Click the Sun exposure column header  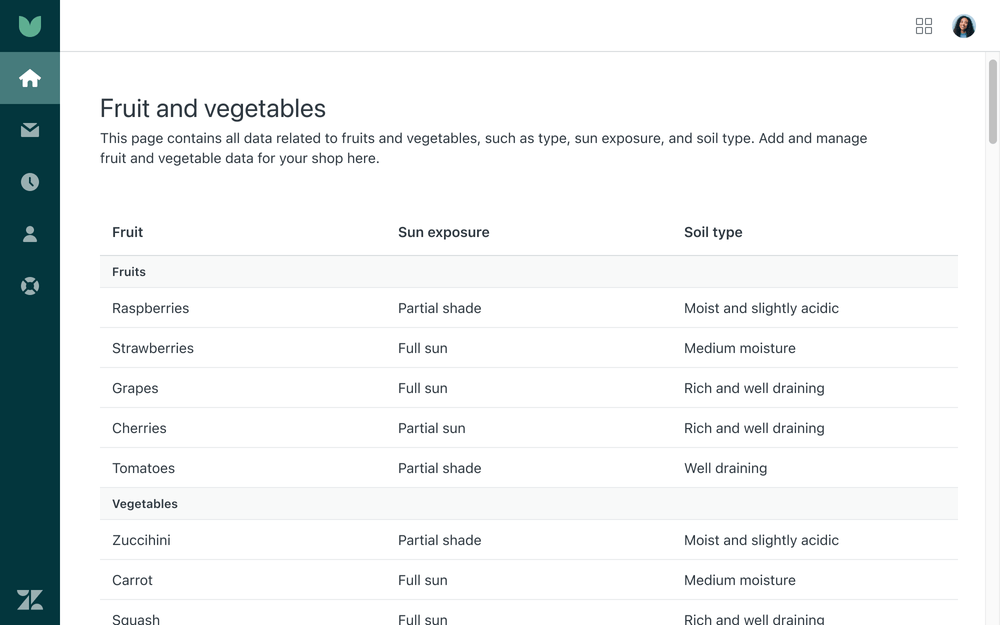(443, 232)
